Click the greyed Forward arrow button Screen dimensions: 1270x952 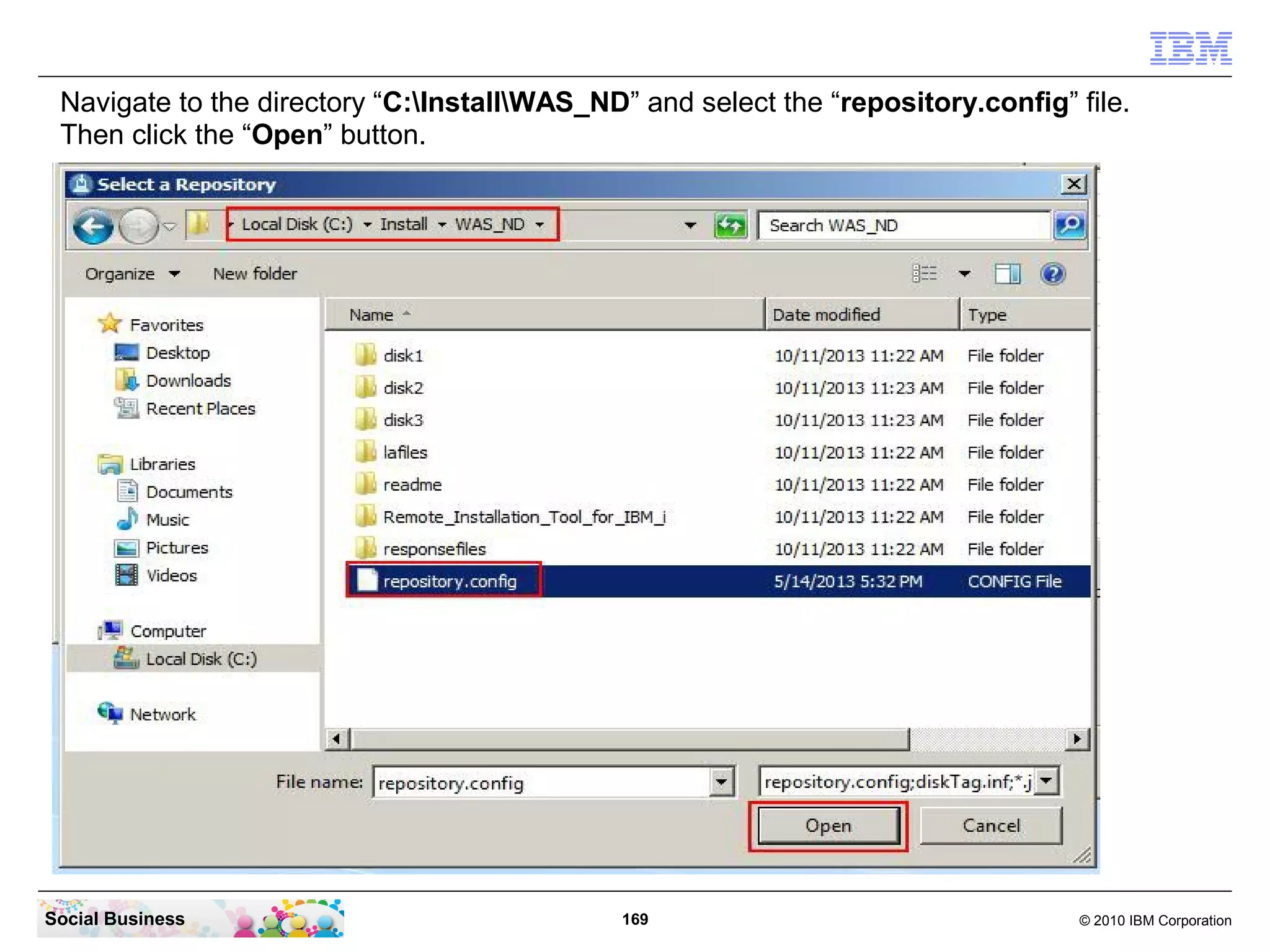[138, 226]
